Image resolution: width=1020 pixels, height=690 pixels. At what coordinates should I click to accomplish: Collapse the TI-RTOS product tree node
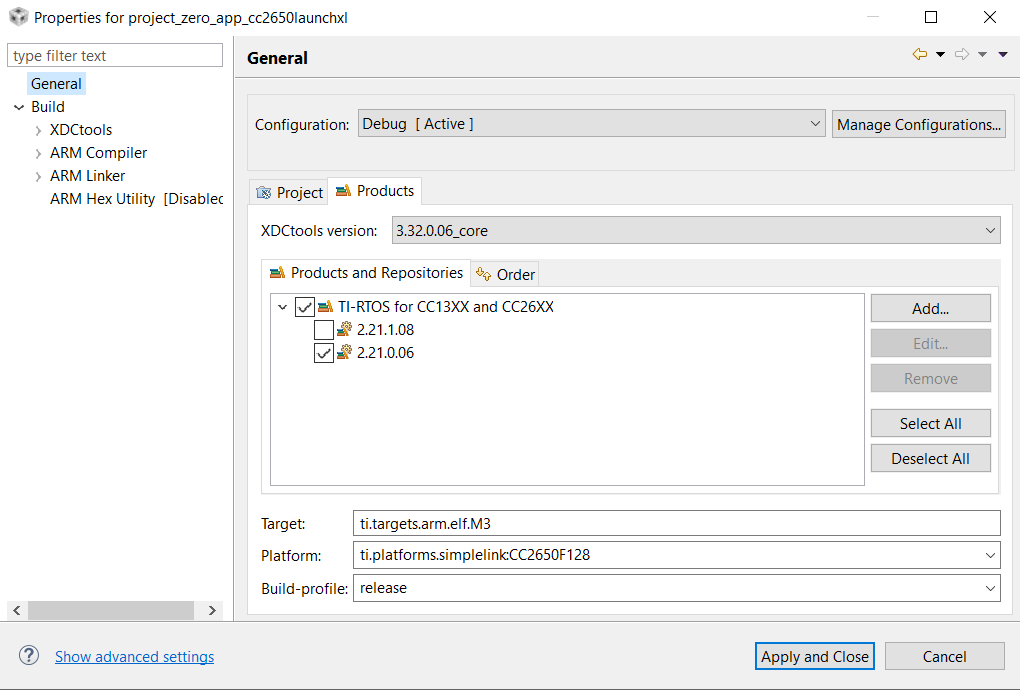click(x=282, y=306)
